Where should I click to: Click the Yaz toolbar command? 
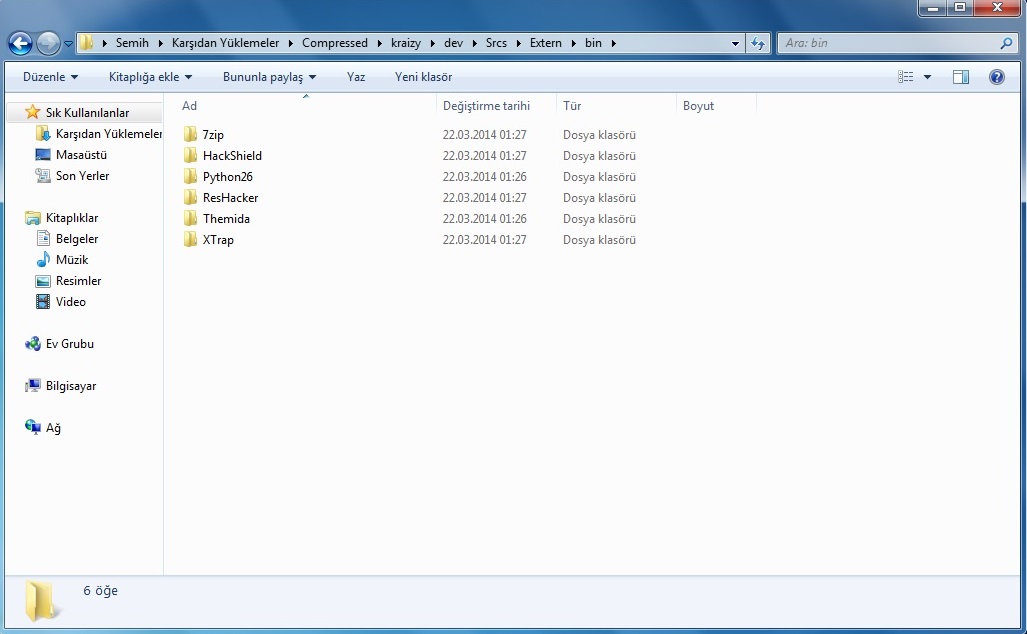[x=356, y=77]
